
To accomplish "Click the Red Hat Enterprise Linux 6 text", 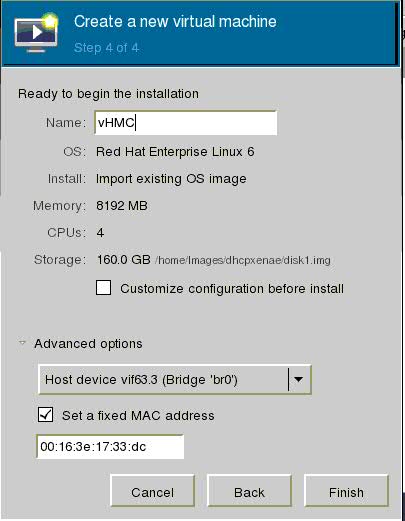I will point(175,152).
